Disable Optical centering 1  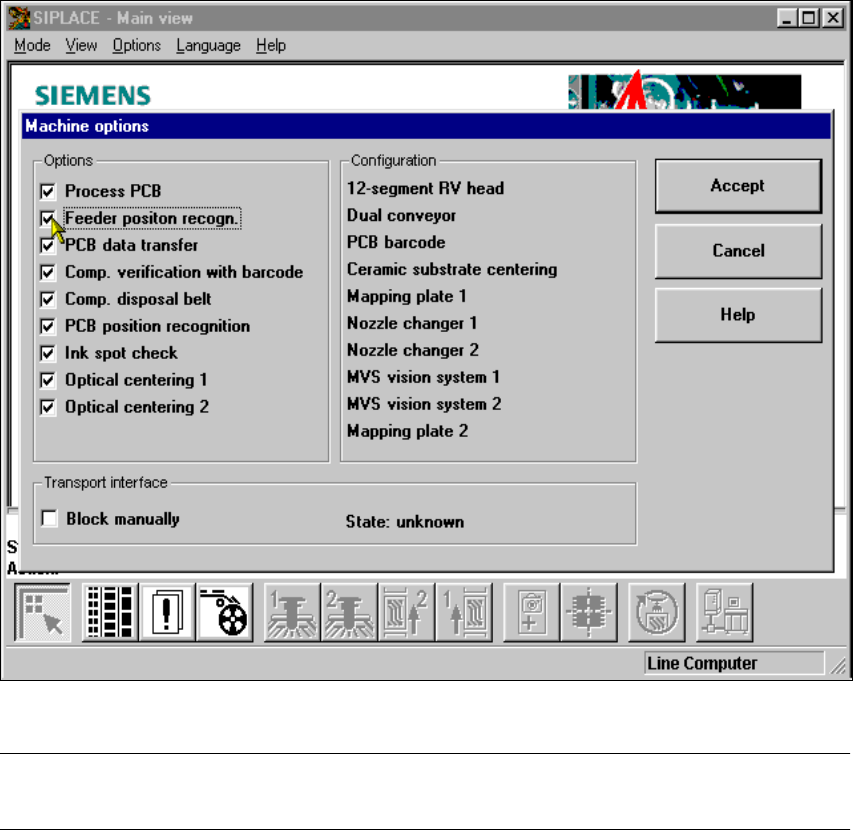click(x=48, y=380)
